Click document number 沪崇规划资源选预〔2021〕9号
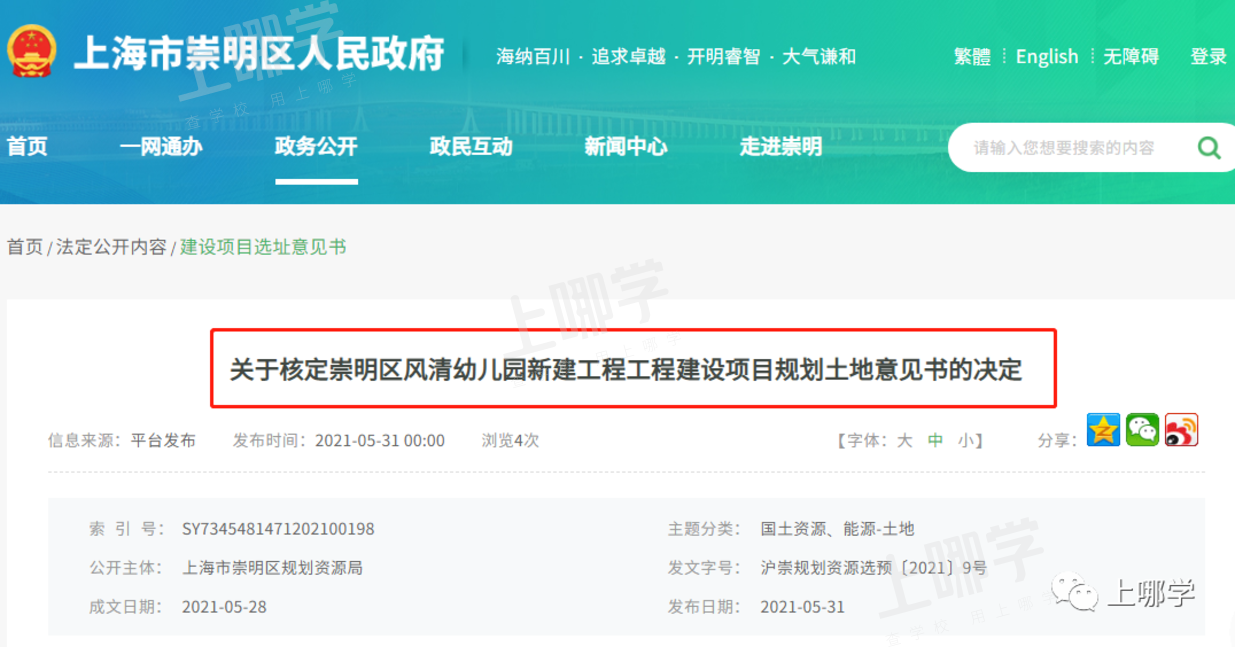1235x647 pixels. [873, 568]
